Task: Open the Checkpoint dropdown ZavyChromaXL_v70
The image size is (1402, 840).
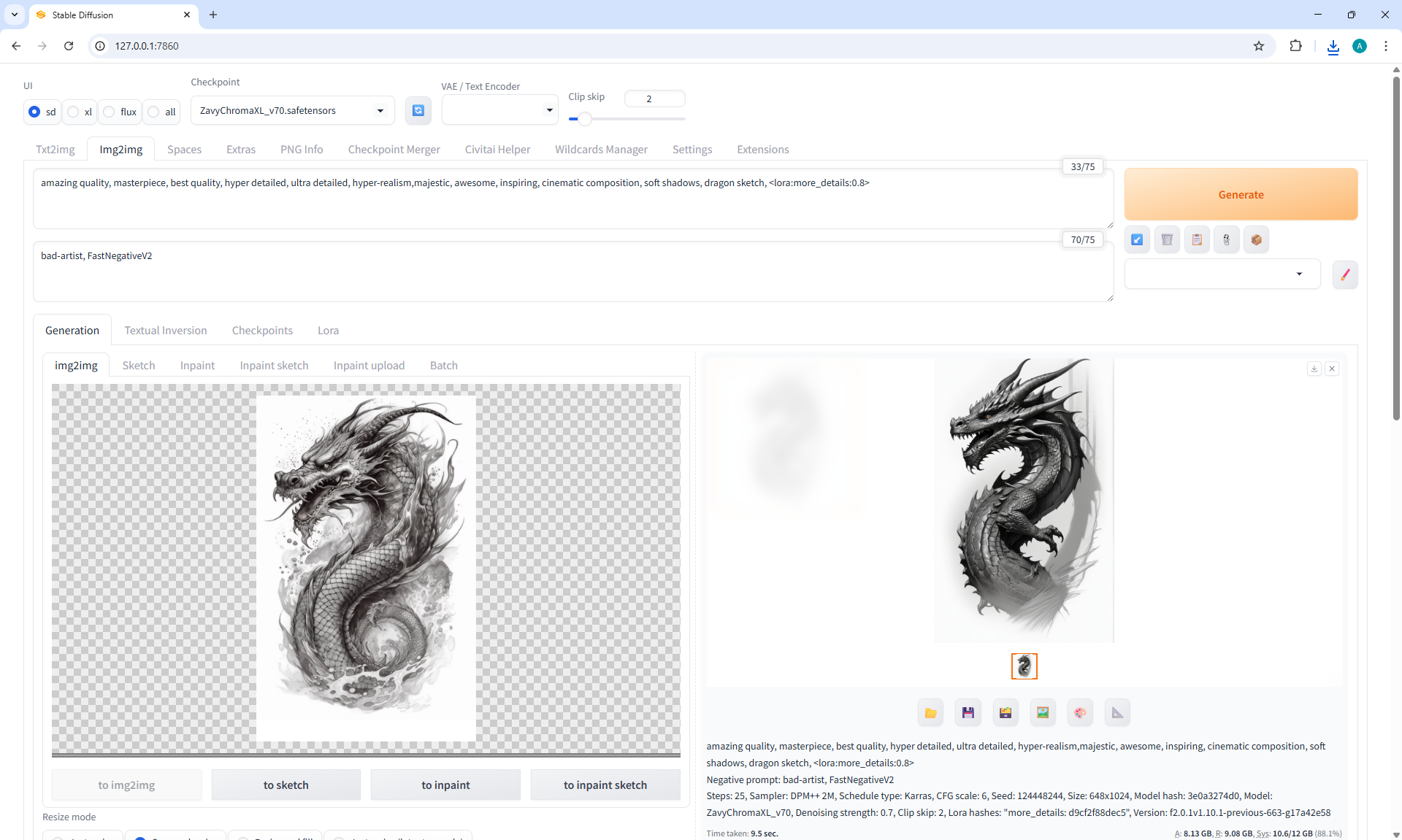Action: click(x=292, y=111)
